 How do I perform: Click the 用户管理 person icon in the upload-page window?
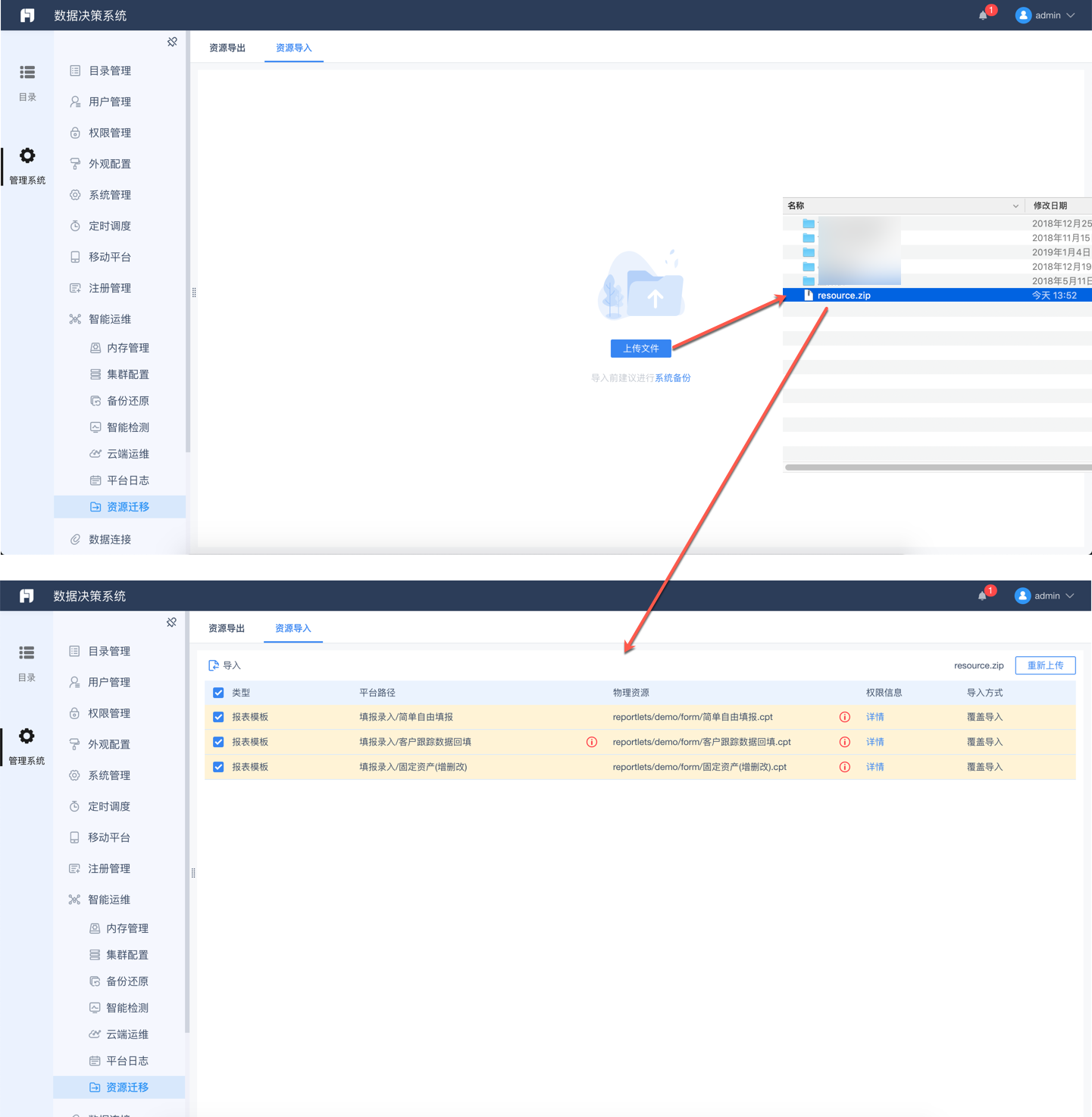(75, 102)
